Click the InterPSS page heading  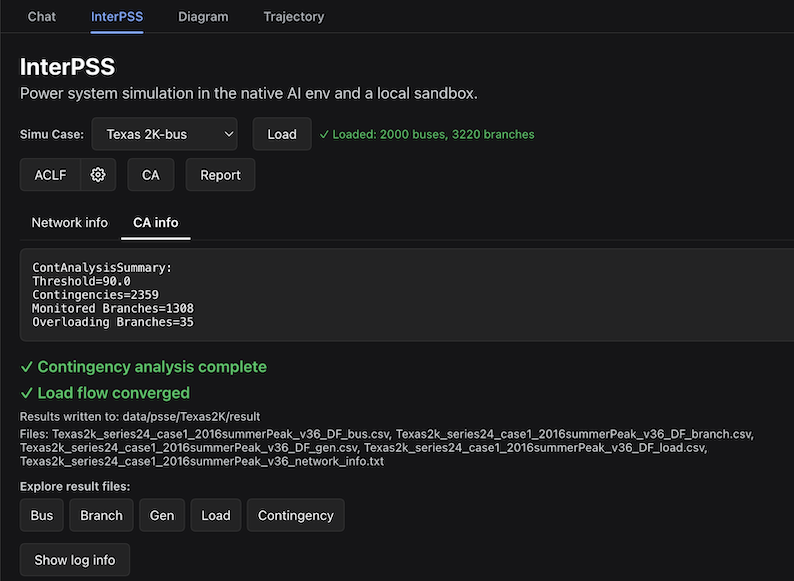coord(67,67)
